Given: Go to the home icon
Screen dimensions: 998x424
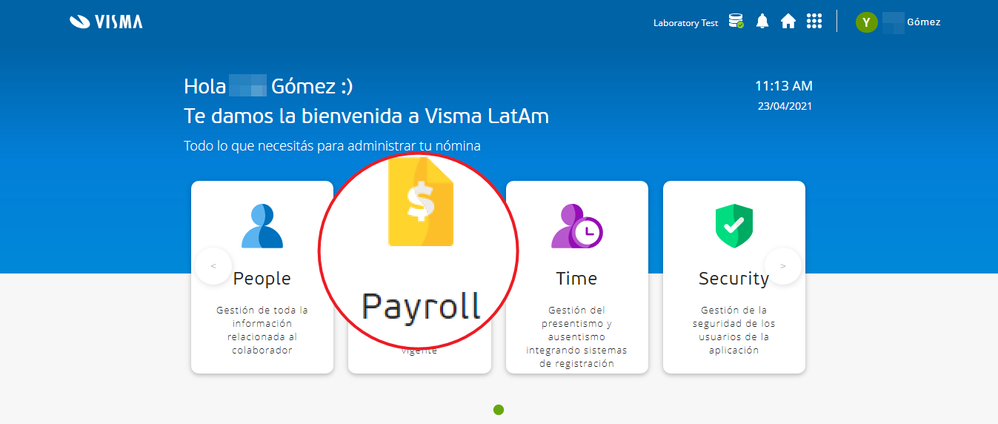Looking at the screenshot, I should click(788, 22).
